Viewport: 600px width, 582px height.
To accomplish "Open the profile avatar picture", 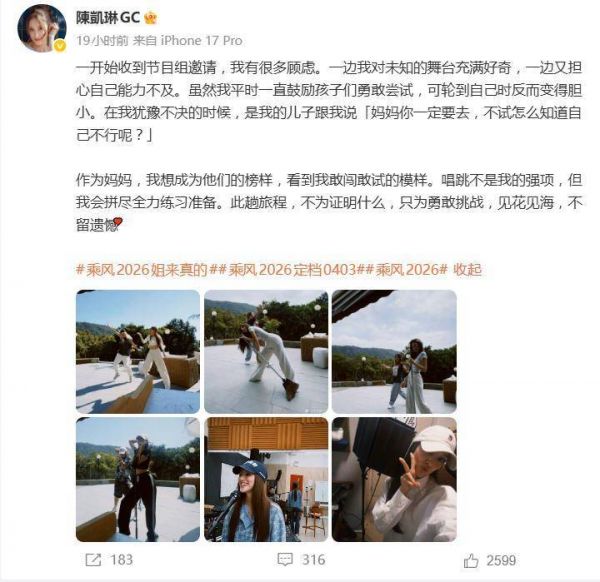I will click(x=42, y=28).
